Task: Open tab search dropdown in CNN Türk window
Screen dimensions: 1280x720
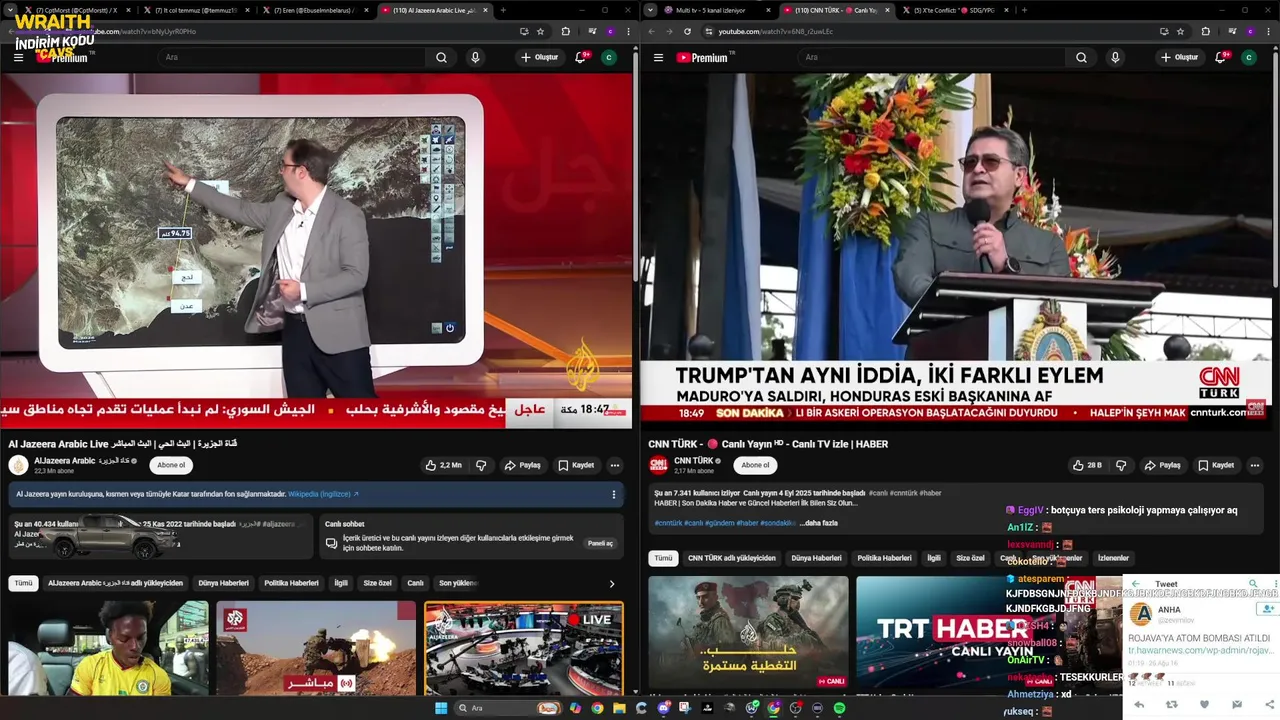Action: tap(652, 10)
